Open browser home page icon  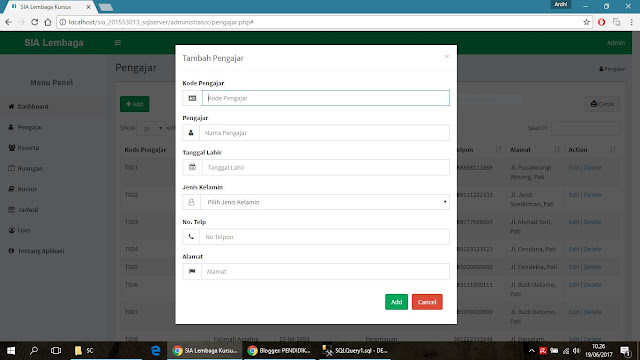point(48,22)
